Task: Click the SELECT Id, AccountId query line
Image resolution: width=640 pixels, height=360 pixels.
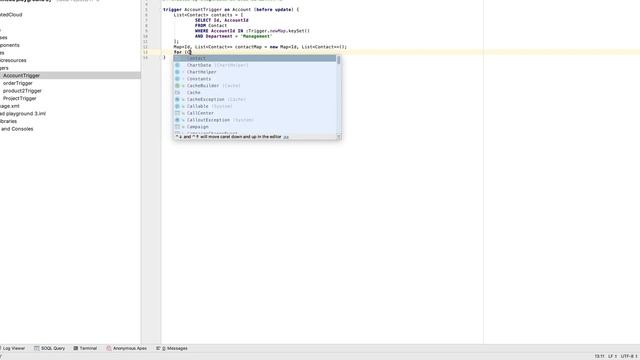Action: coord(222,20)
